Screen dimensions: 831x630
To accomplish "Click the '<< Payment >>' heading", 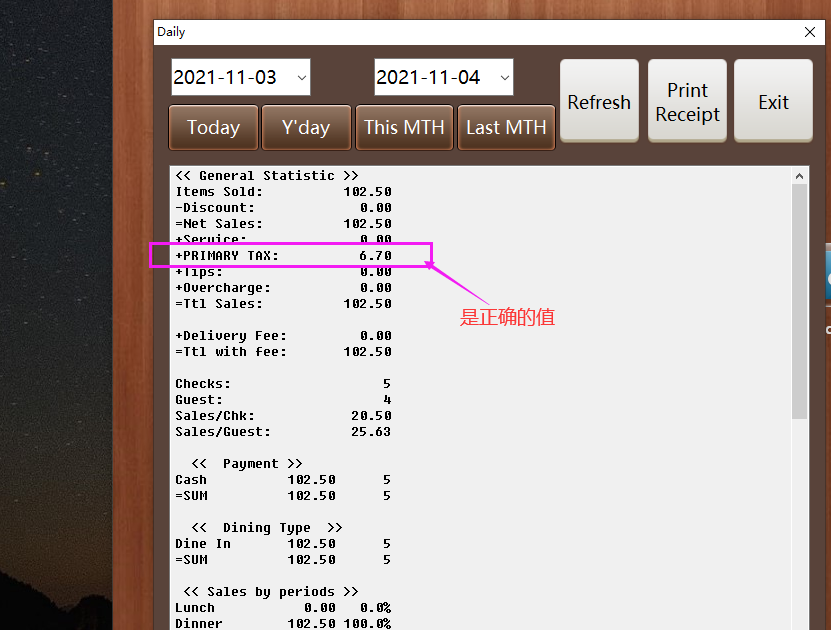I will pos(247,464).
